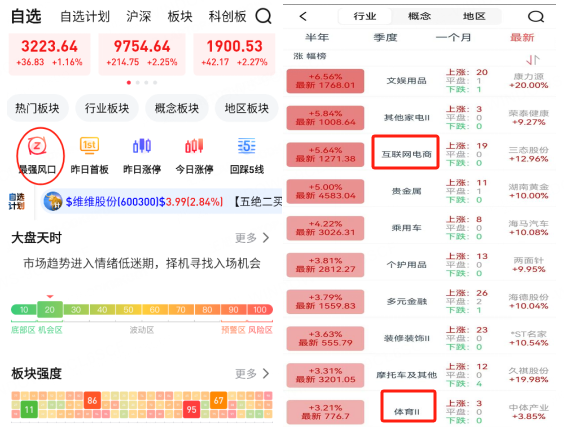Open the 昨日涨停 candlestick icon
564x427 pixels.
(142, 146)
